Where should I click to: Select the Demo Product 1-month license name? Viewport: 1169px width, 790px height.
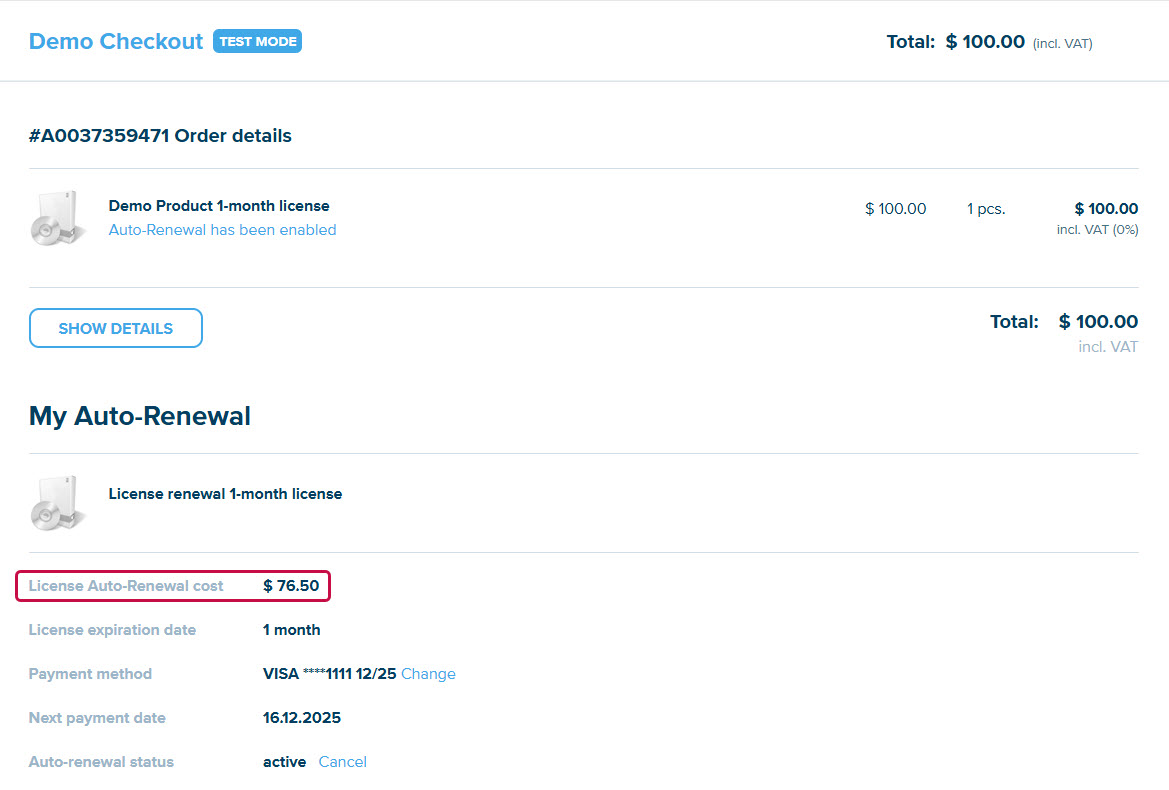pos(219,206)
